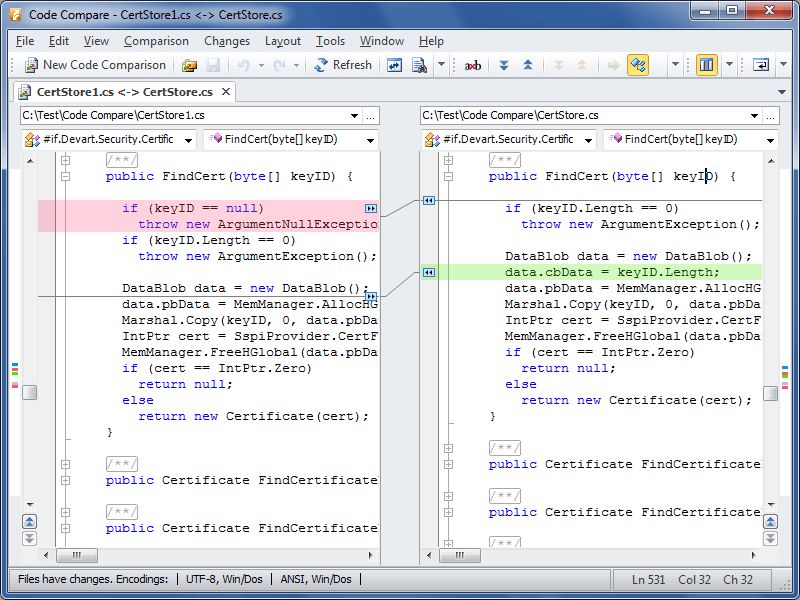Open the Comparison menu
The width and height of the screenshot is (800, 600).
(156, 41)
